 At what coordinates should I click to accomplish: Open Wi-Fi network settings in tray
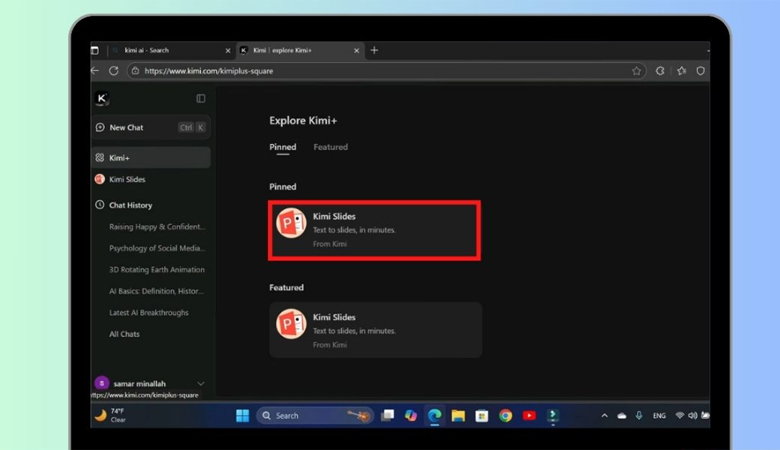click(x=679, y=416)
